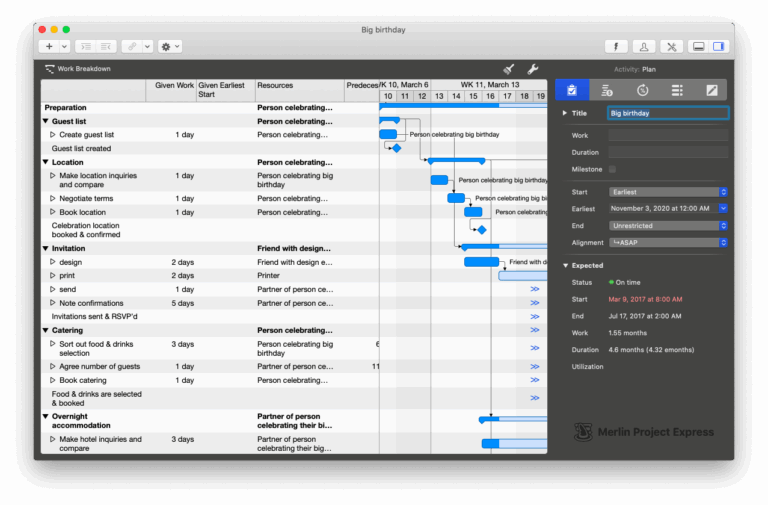Select the finances inspector tab
The width and height of the screenshot is (768, 505).
tap(607, 90)
